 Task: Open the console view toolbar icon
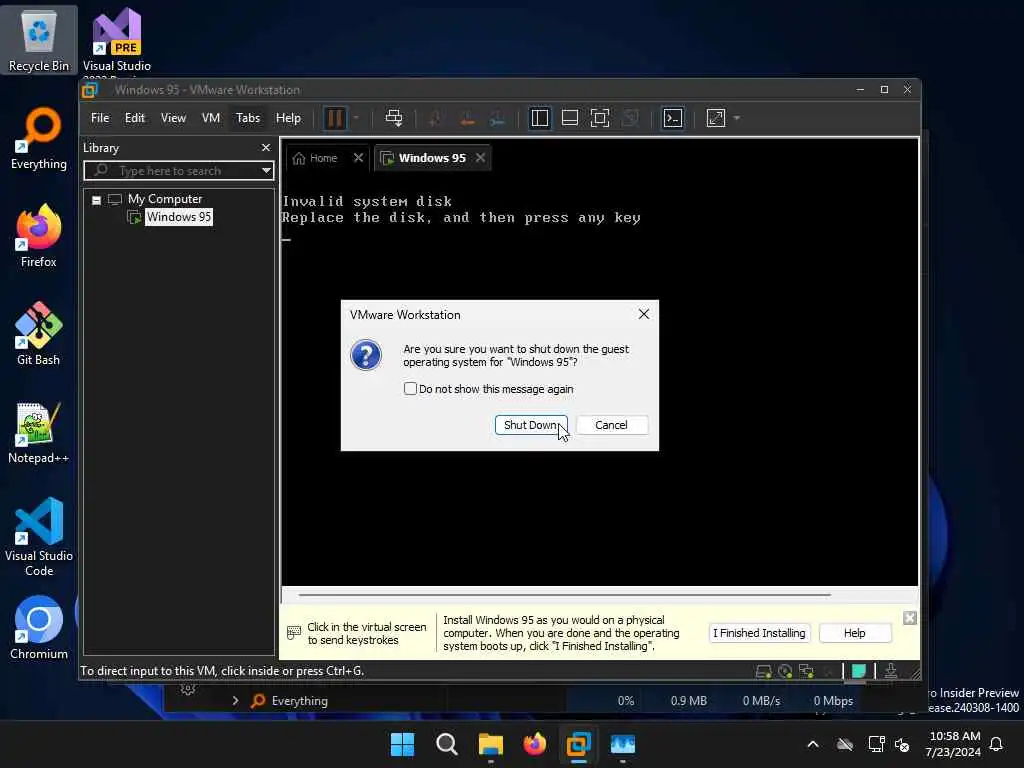coord(673,118)
